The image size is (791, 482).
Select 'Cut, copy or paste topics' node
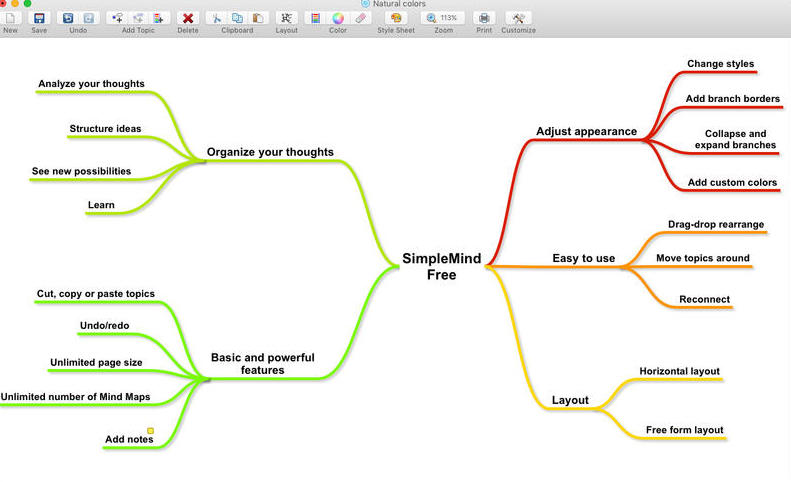pyautogui.click(x=96, y=294)
